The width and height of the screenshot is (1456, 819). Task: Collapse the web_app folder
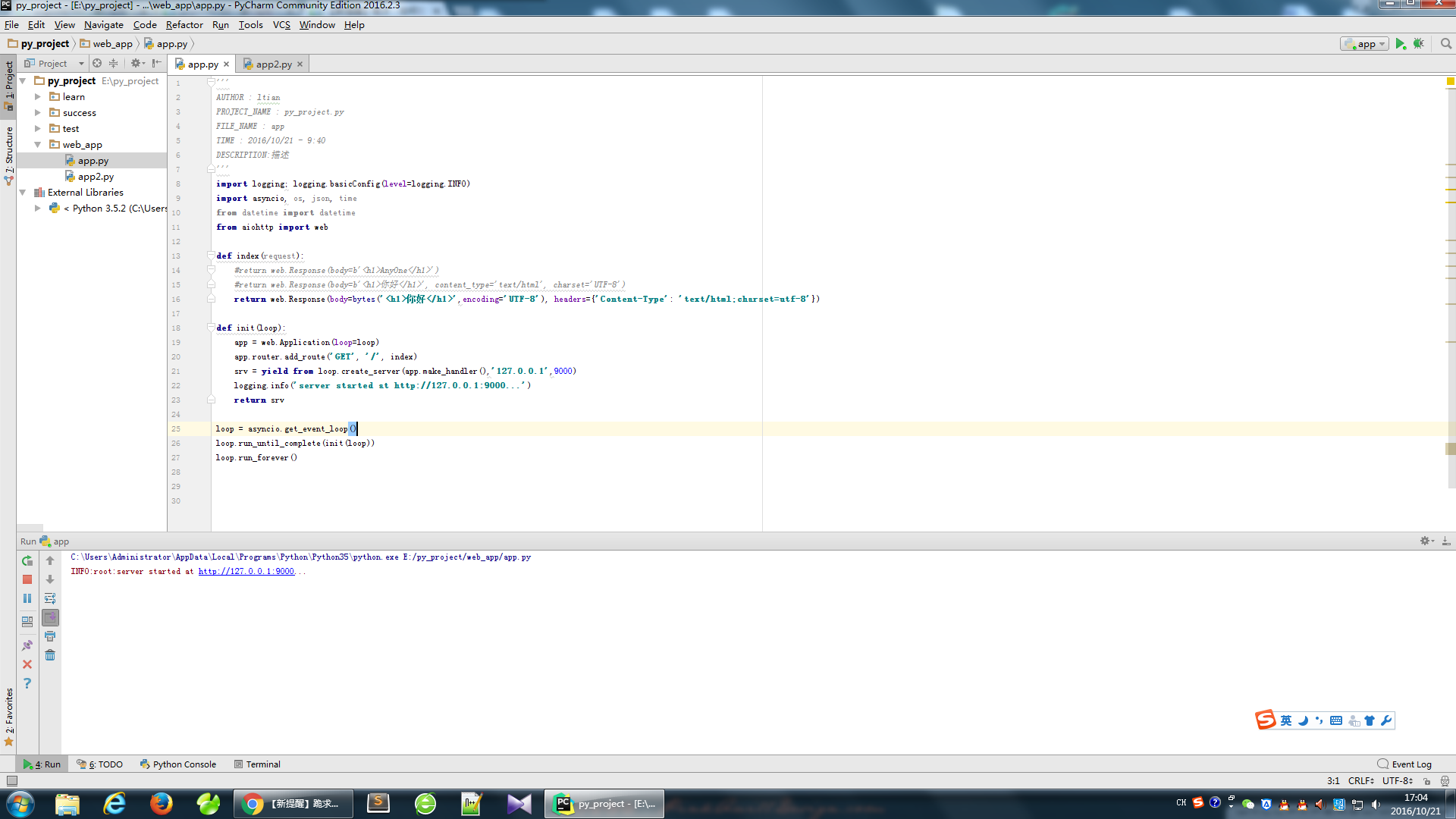tap(38, 145)
